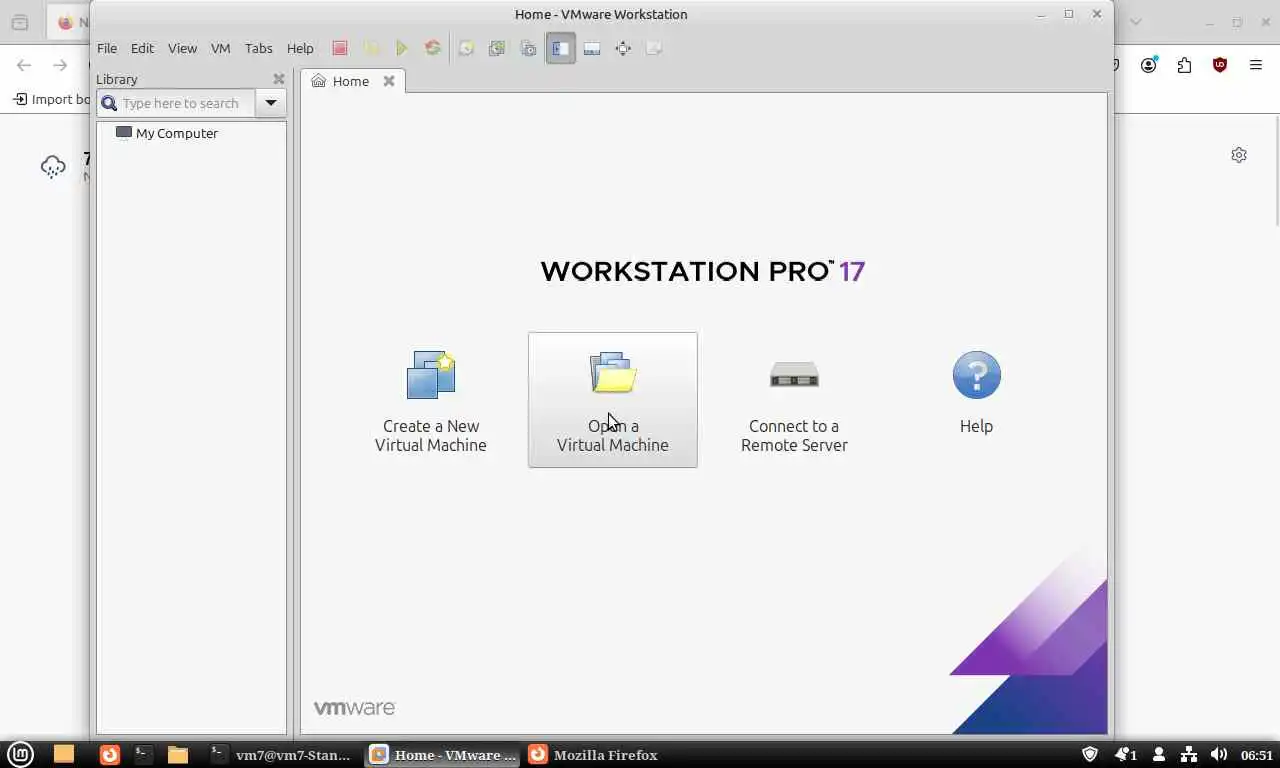This screenshot has height=768, width=1280.
Task: Click the volume speaker tray icon
Action: pos(1218,754)
